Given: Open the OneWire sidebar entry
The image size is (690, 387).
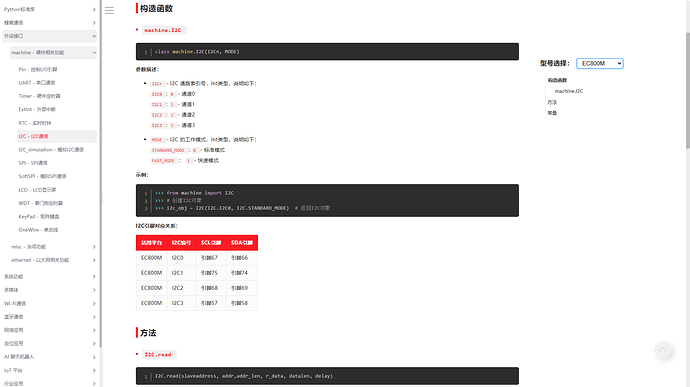Looking at the screenshot, I should pos(38,230).
